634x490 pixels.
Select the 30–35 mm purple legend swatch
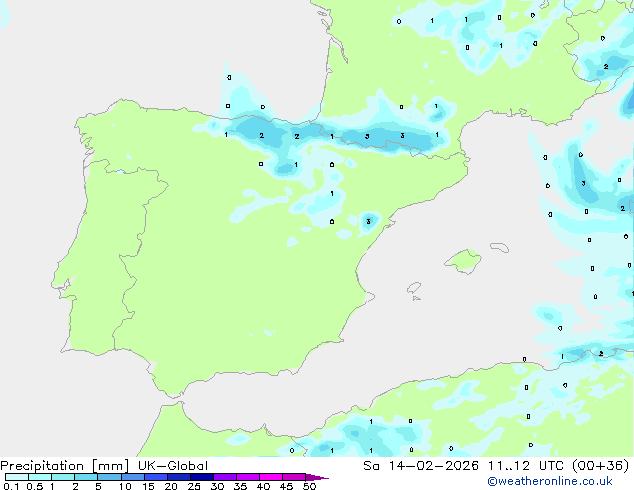224,477
